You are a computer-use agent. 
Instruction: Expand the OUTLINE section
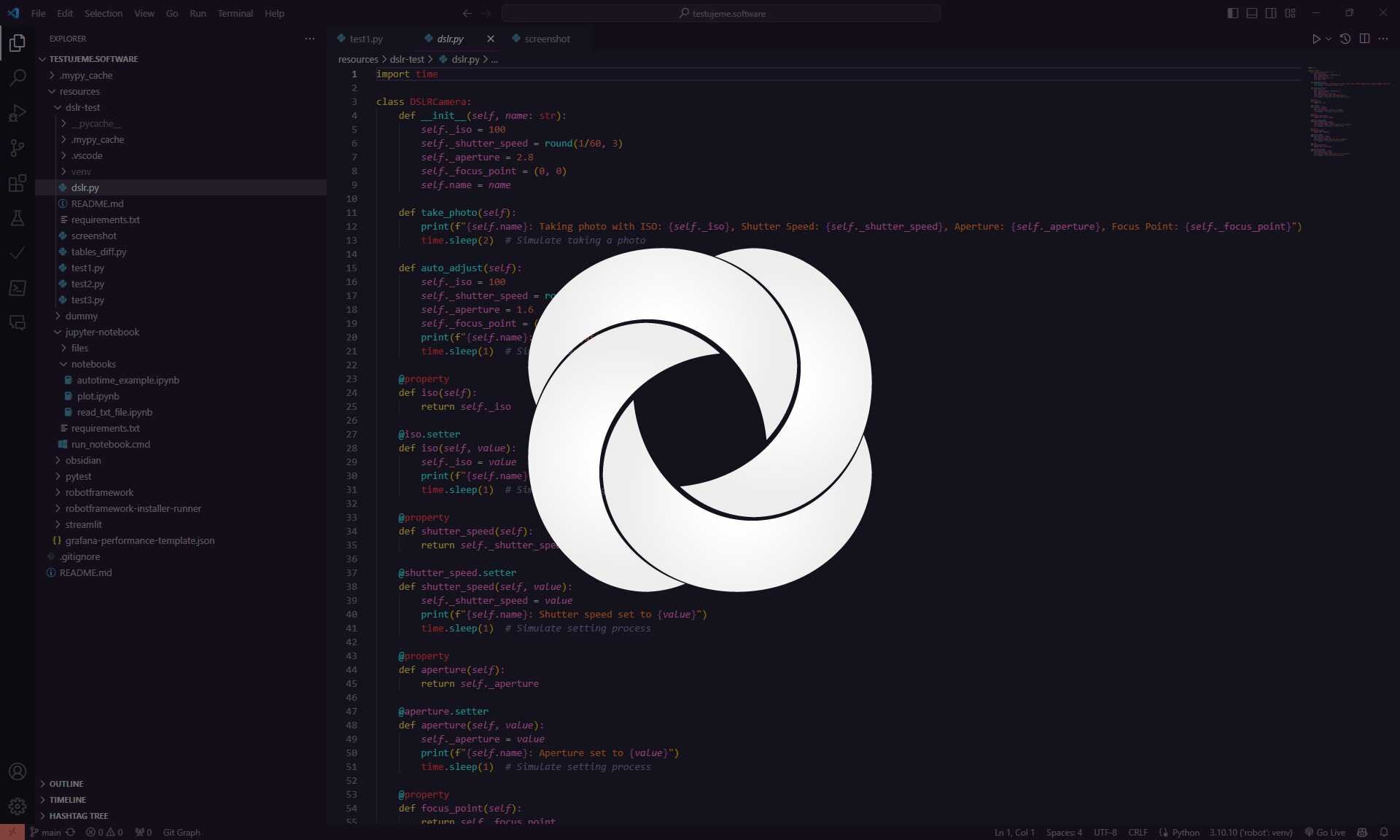pos(66,784)
